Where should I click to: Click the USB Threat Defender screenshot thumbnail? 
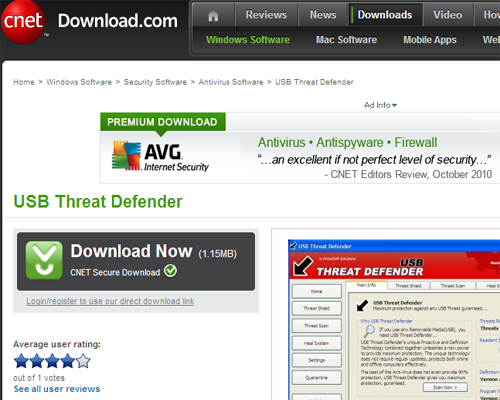394,319
